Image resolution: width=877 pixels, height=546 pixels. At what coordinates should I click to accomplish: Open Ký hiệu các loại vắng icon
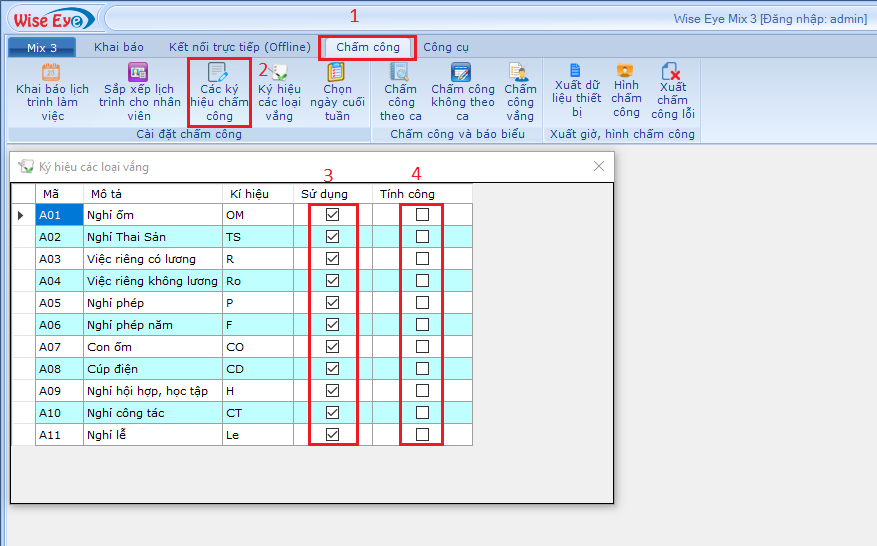280,73
